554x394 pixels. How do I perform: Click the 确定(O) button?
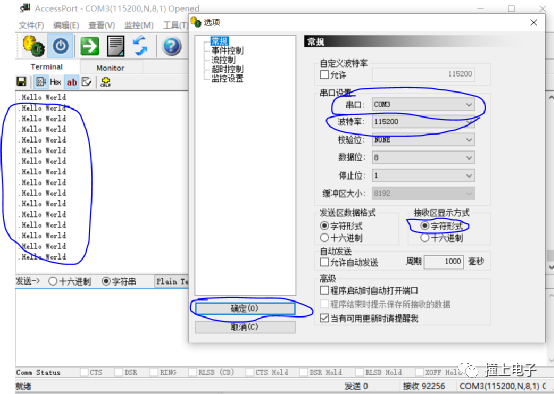click(245, 308)
